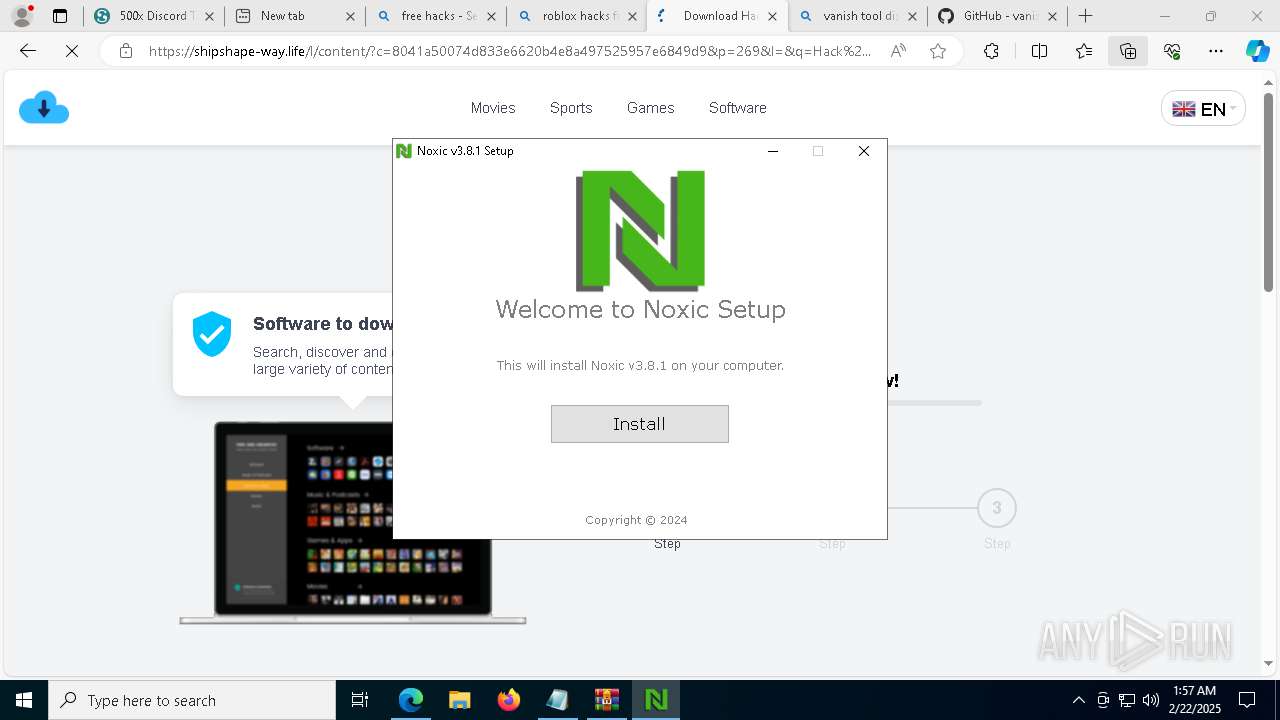Stop page loading with the X button

click(x=72, y=51)
